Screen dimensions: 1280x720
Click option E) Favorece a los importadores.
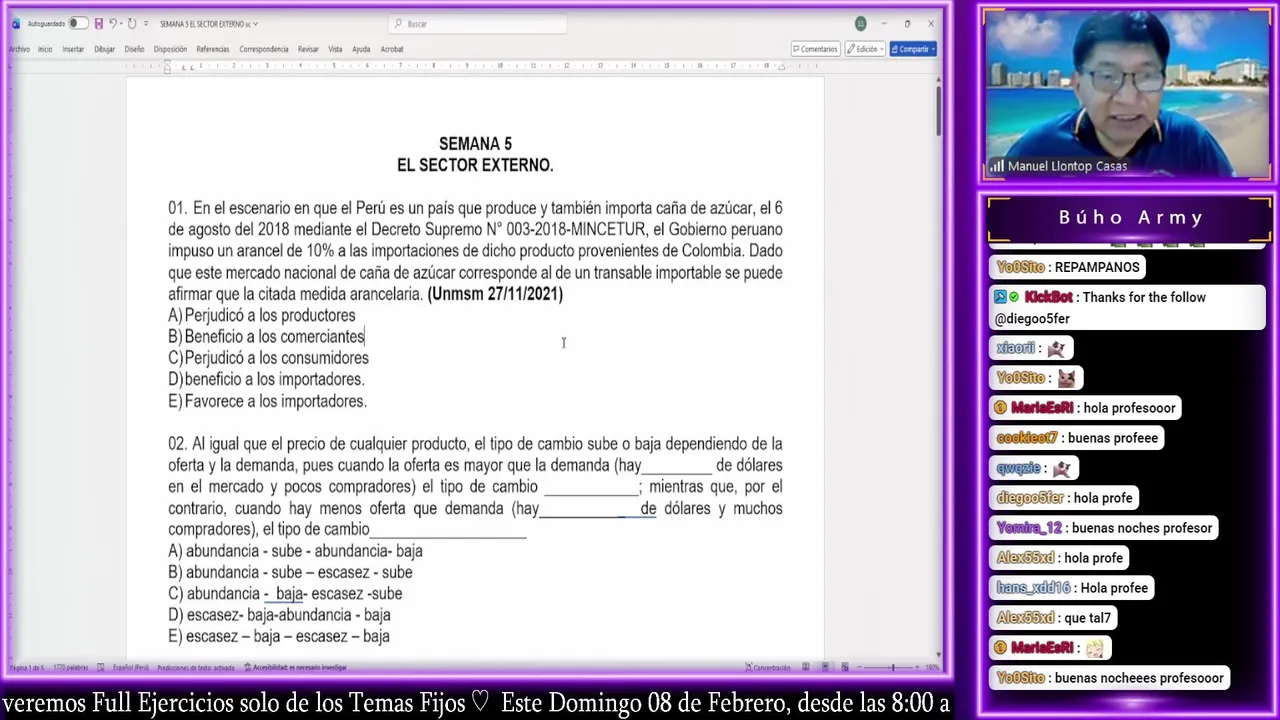coord(268,401)
